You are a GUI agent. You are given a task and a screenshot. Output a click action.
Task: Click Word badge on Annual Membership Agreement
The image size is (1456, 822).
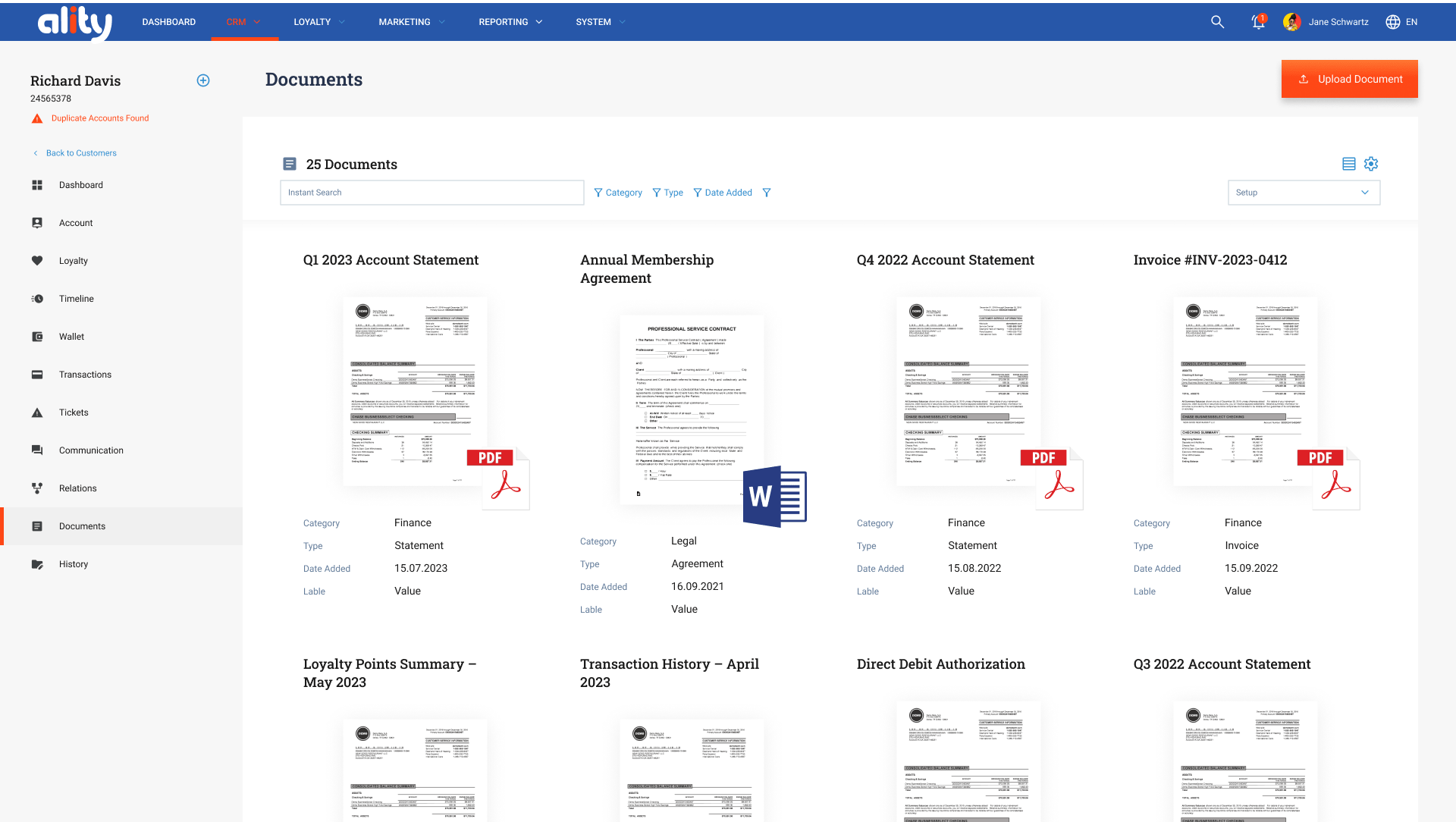775,497
